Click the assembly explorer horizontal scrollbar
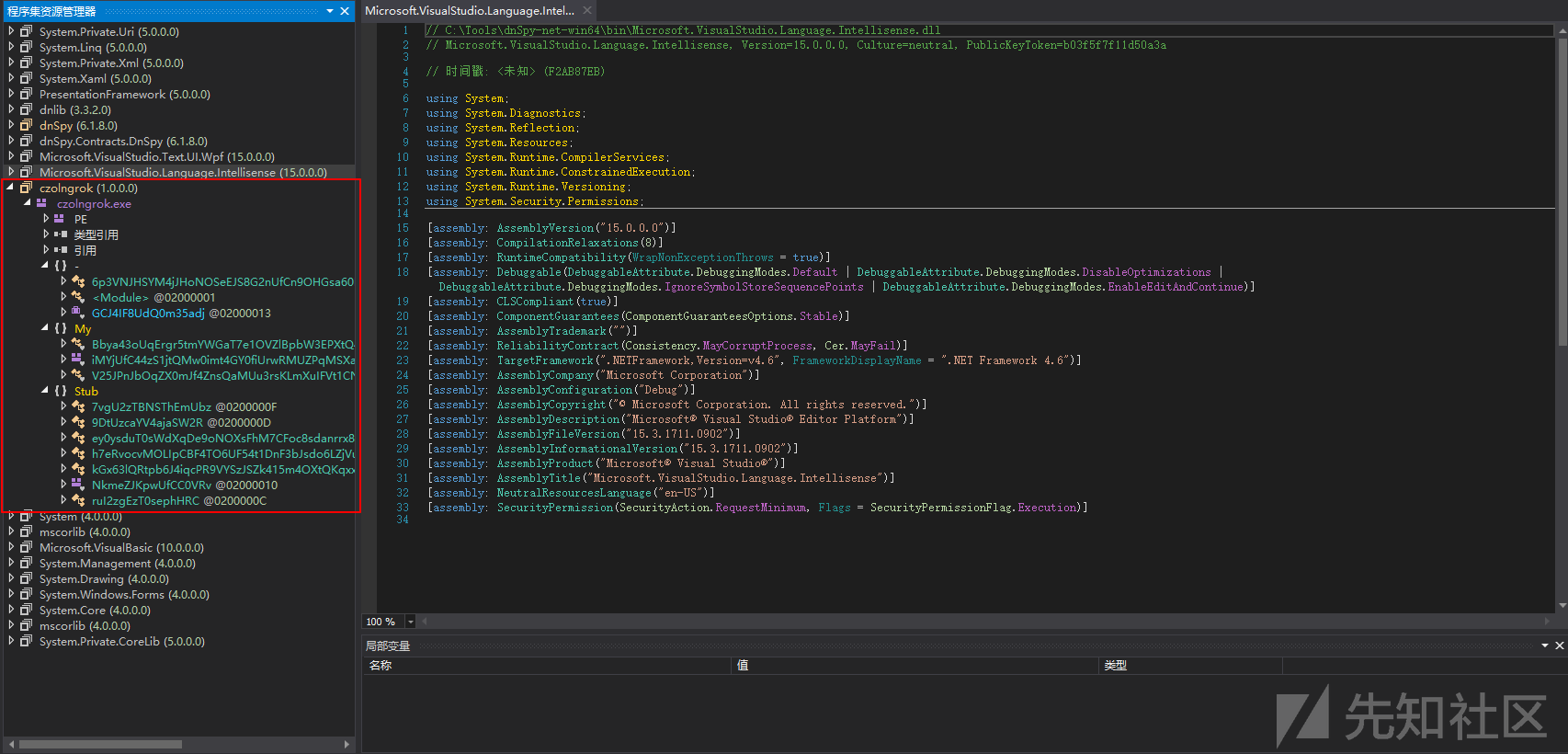Screen dimensions: 1568x754 179,744
